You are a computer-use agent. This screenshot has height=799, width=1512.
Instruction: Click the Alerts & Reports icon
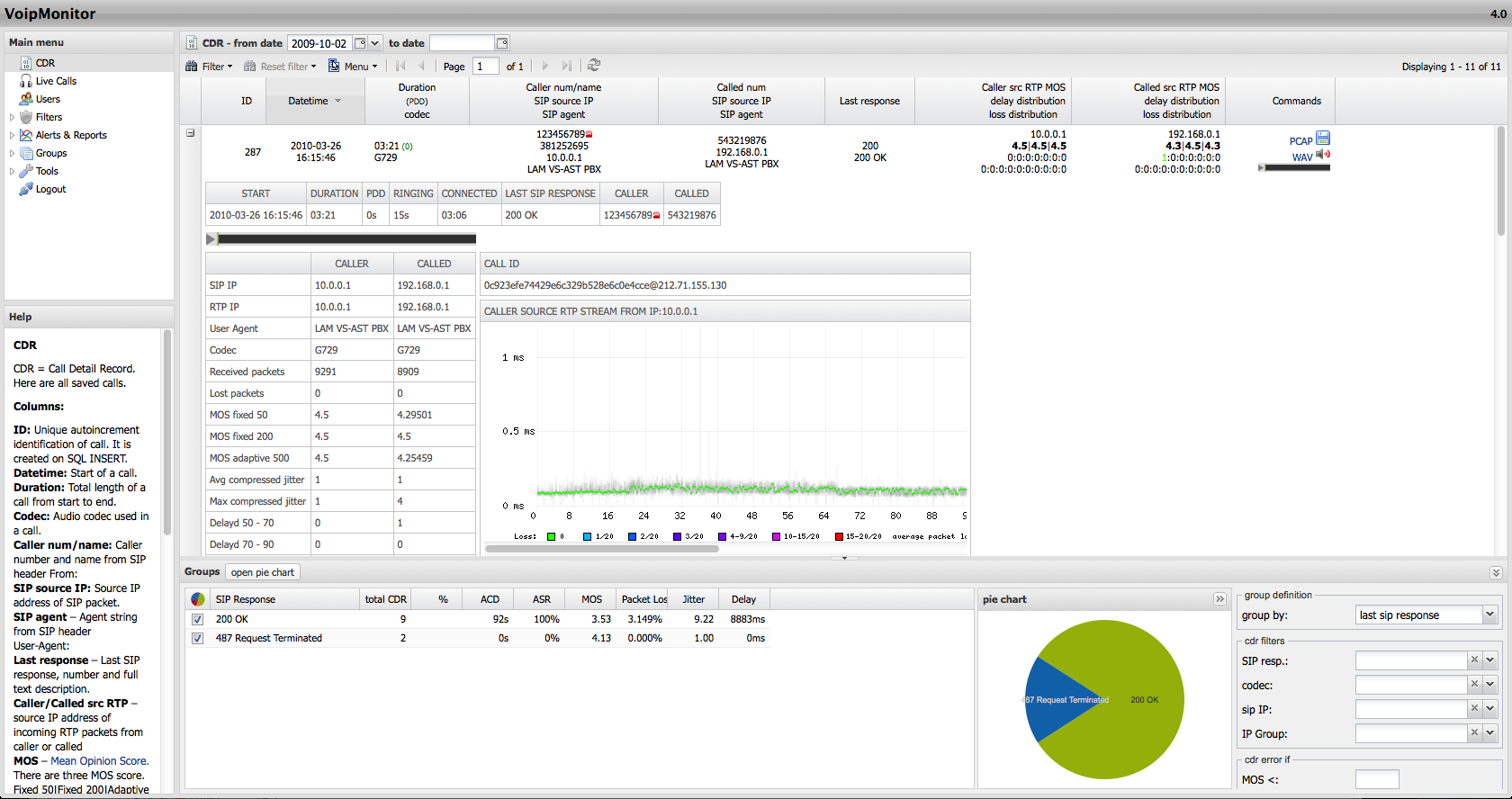click(x=26, y=135)
